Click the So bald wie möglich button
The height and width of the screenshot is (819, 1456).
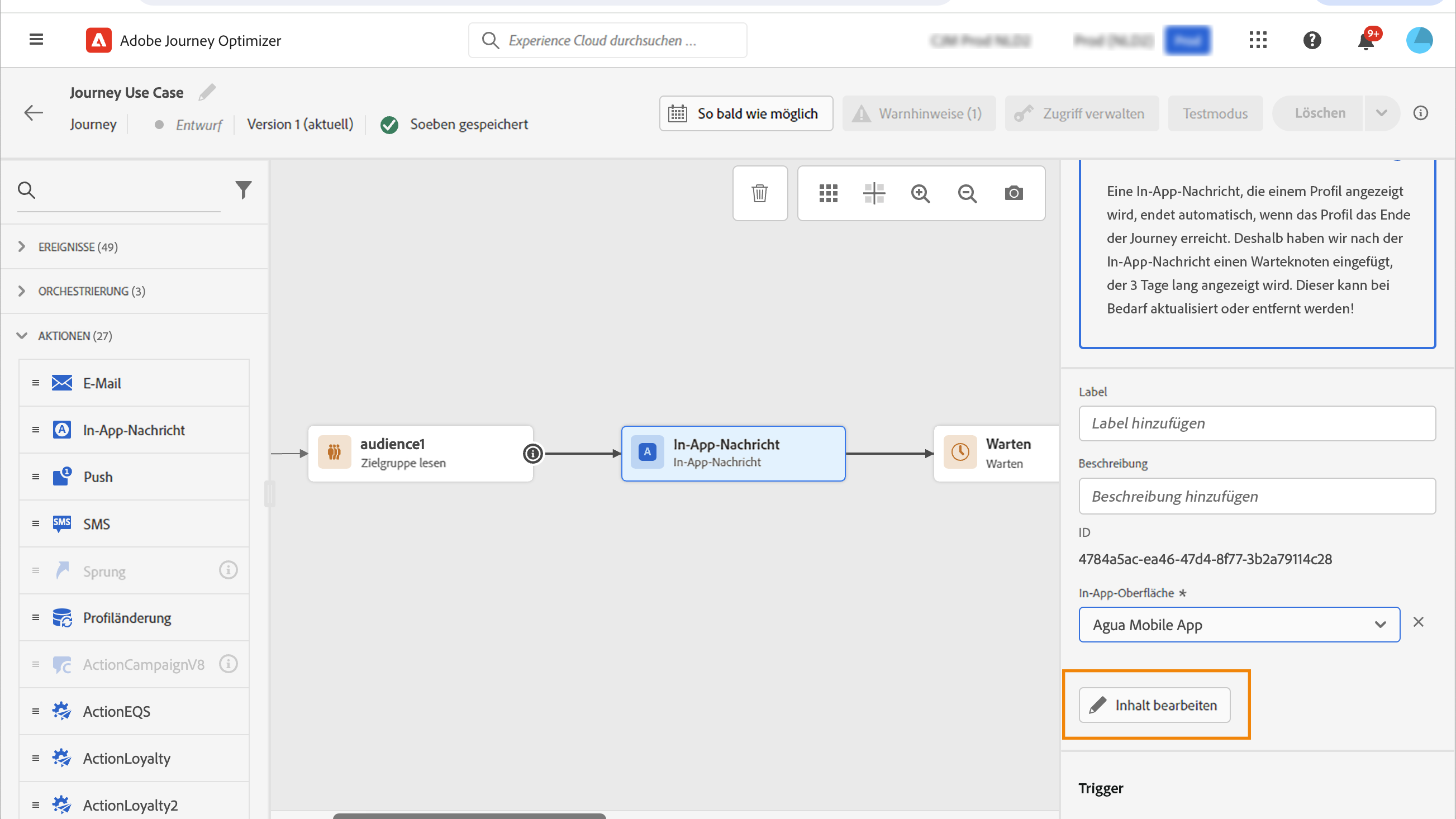click(x=745, y=113)
